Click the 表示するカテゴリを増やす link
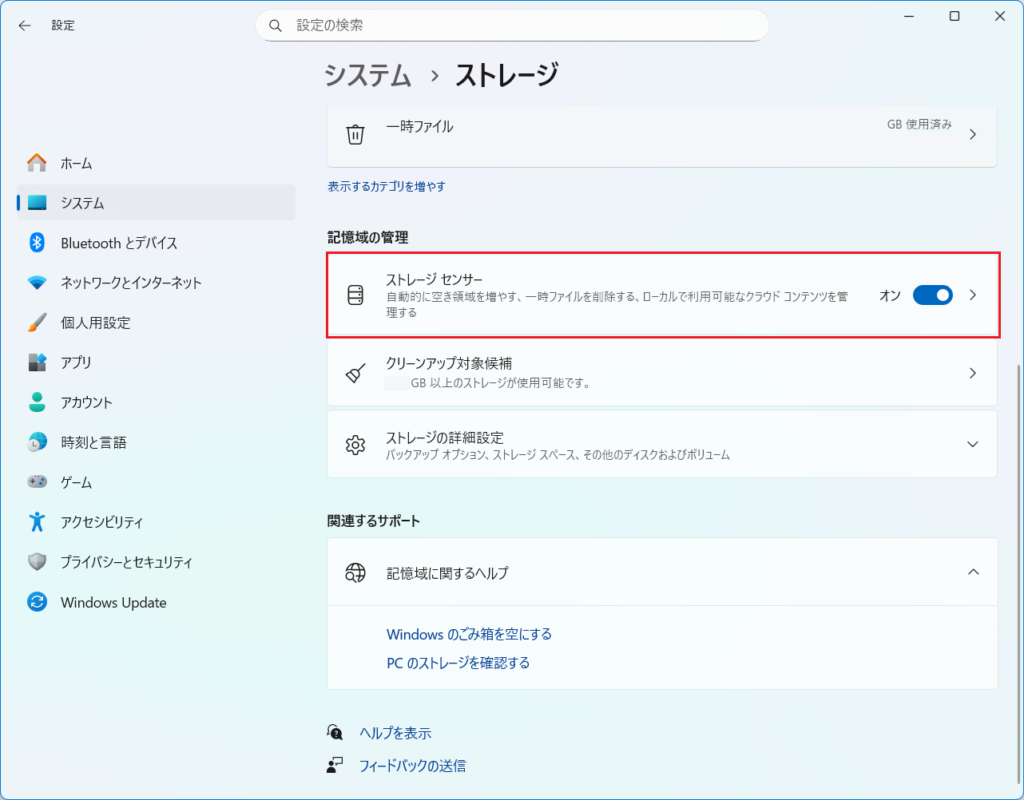Screen dimensions: 1024x800 point(387,186)
